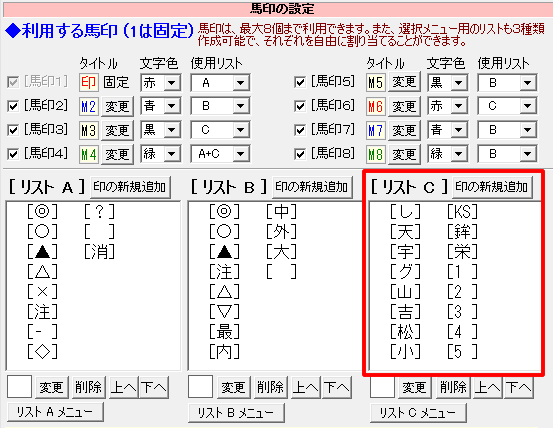This screenshot has width=553, height=428.
Task: Click 変更 button under リスト C
Action: coord(415,387)
